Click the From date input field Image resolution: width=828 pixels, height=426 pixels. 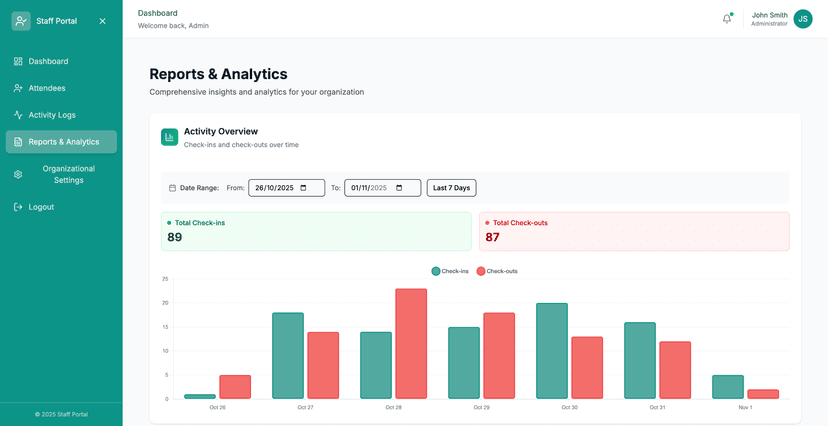[274, 188]
